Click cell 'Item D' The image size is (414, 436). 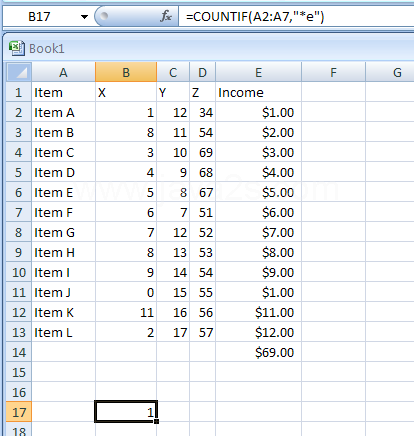63,172
